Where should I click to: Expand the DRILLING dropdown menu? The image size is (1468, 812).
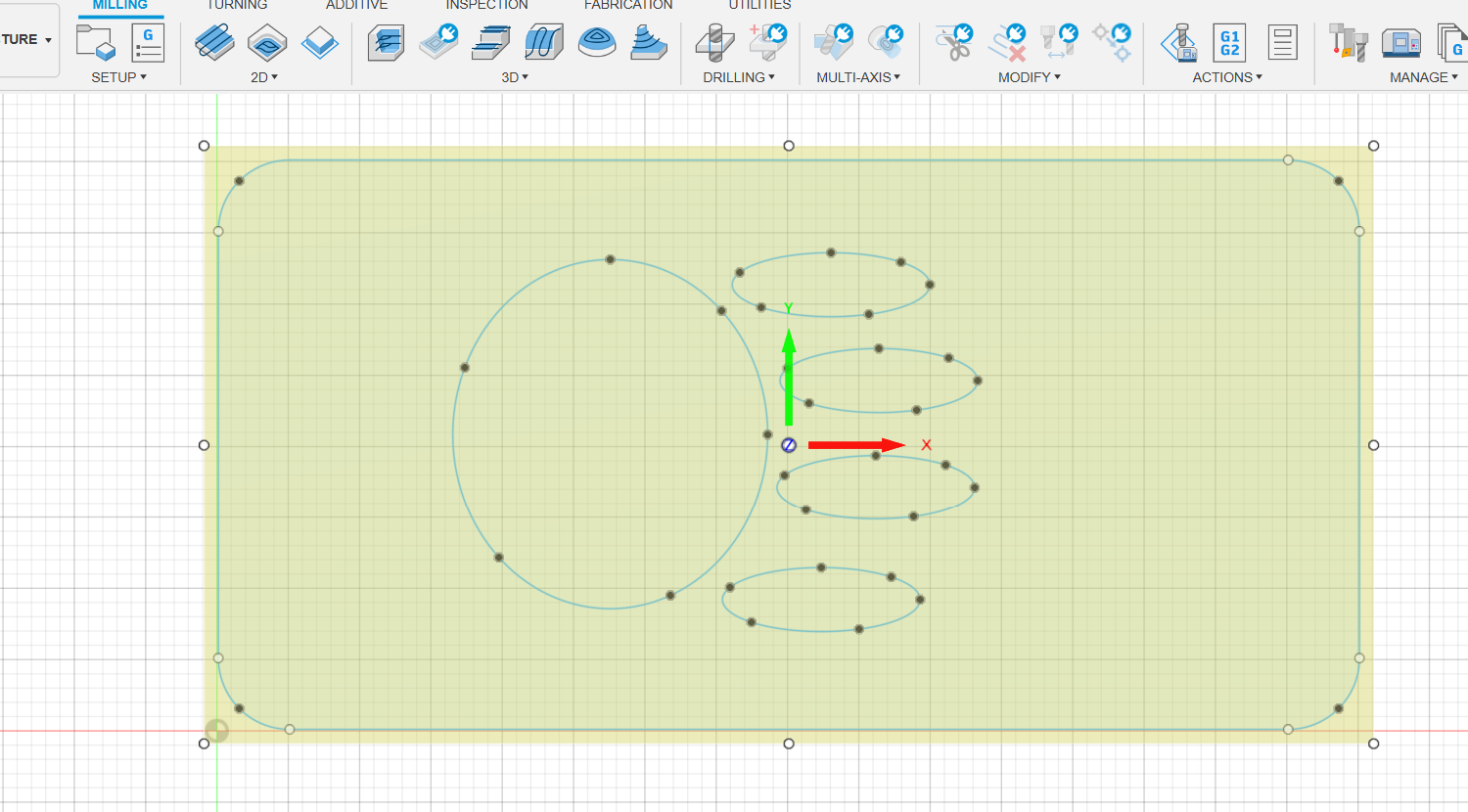click(739, 77)
